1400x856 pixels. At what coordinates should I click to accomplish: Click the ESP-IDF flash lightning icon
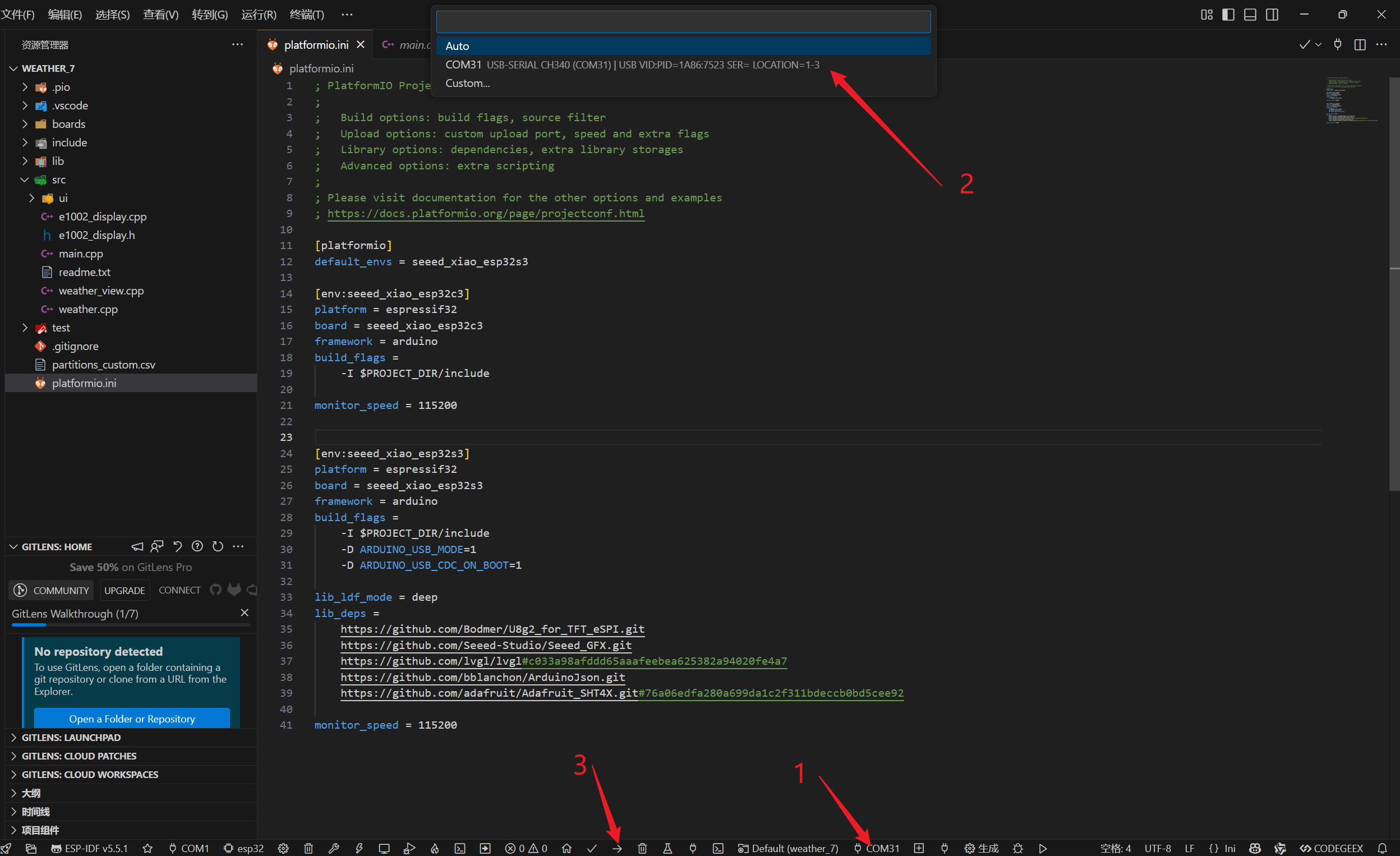click(359, 848)
